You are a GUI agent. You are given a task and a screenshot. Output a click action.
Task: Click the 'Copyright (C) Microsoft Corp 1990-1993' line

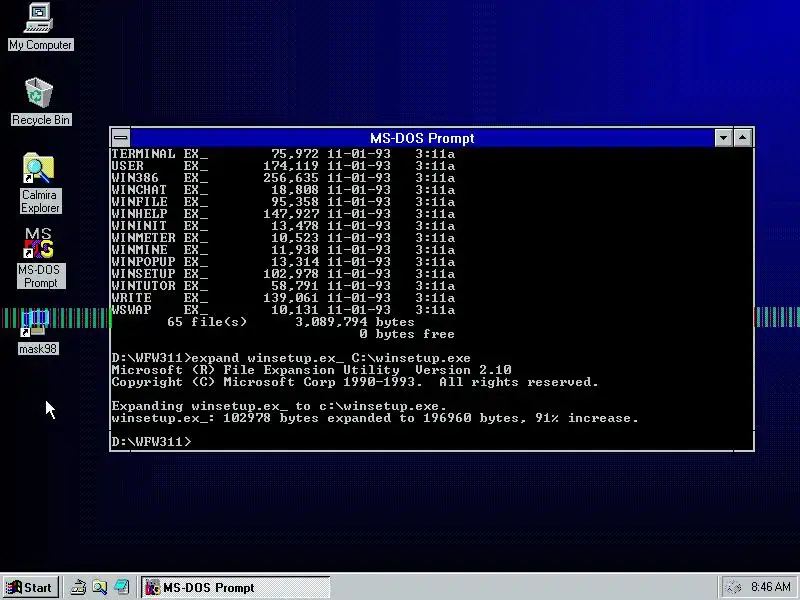coord(355,382)
